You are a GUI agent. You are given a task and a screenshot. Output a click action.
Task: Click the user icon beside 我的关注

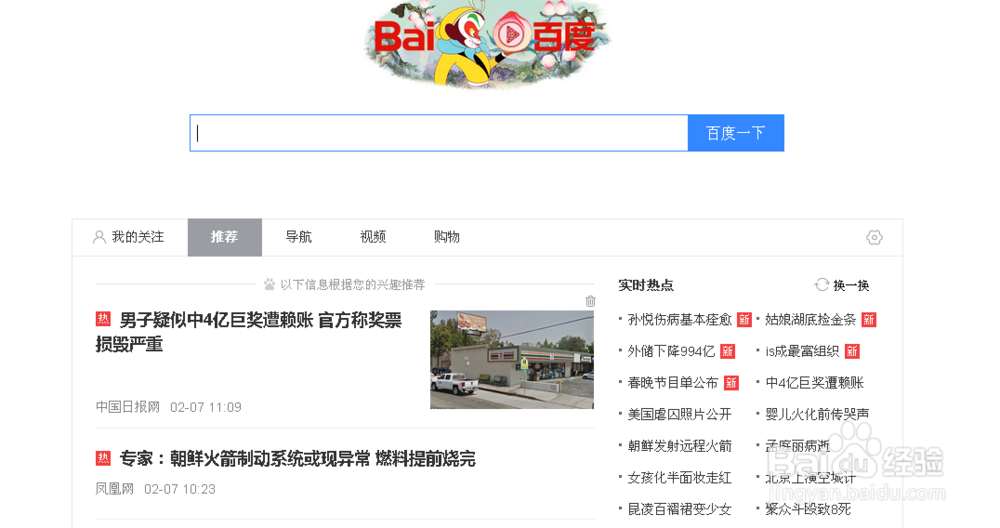pyautogui.click(x=99, y=237)
